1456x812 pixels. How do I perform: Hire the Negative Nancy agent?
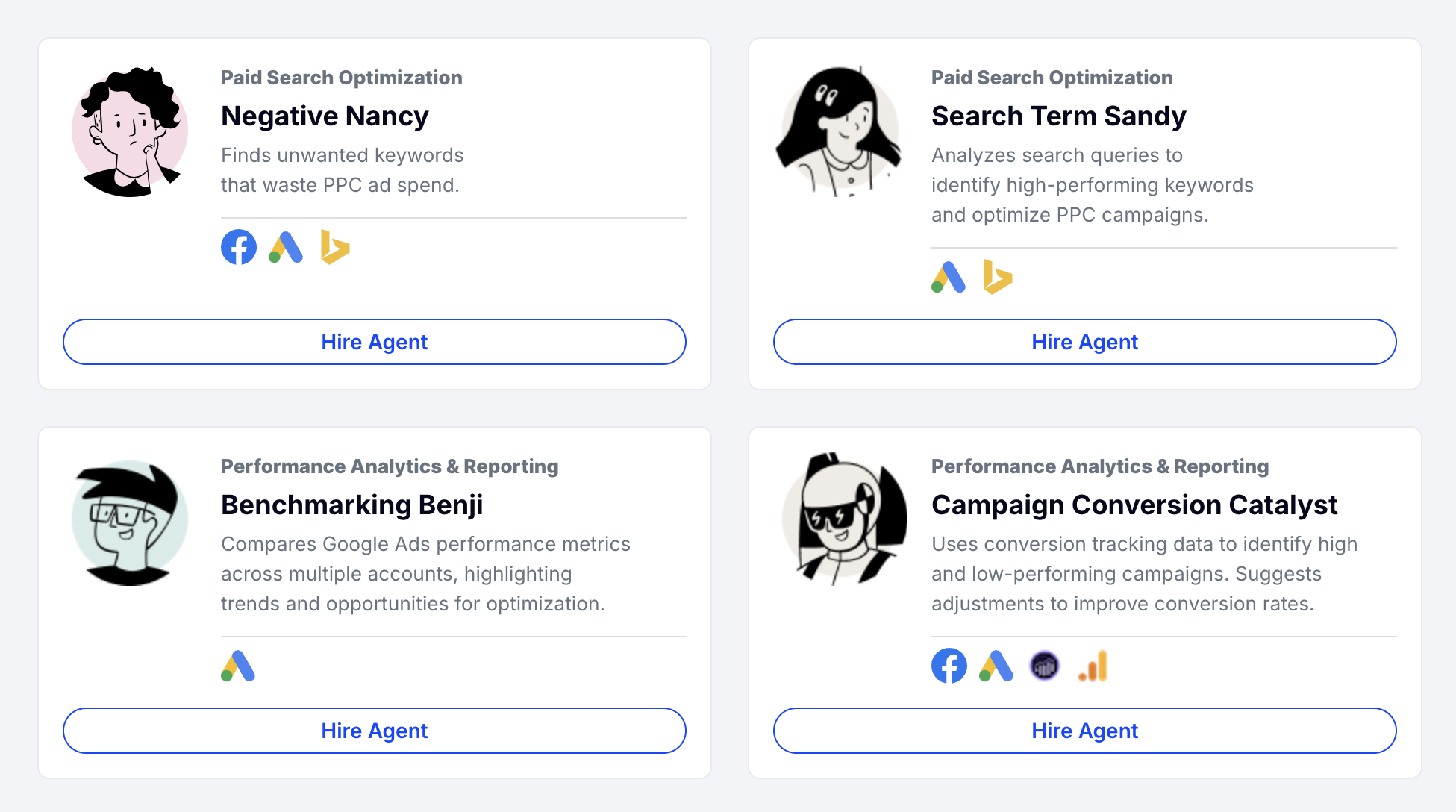[375, 342]
